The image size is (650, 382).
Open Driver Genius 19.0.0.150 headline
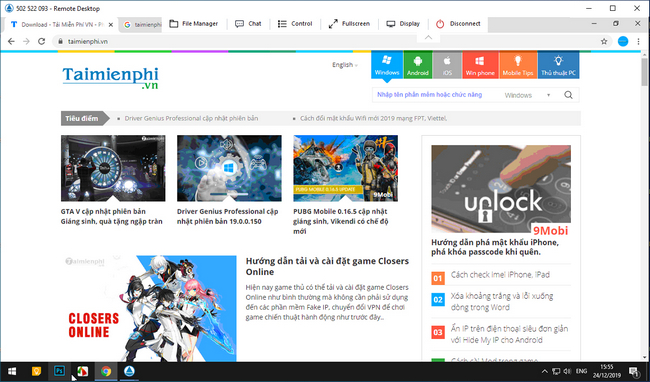click(x=228, y=216)
